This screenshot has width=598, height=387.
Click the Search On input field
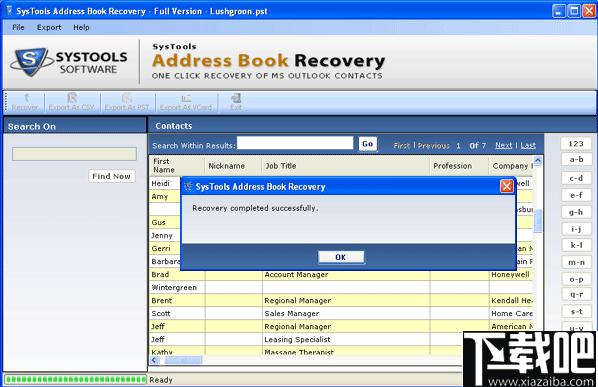tap(74, 154)
